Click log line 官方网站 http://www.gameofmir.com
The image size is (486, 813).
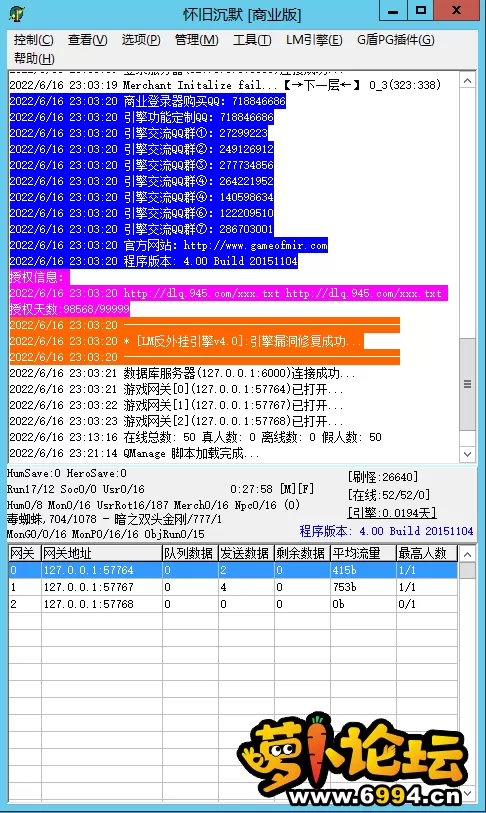click(x=169, y=245)
